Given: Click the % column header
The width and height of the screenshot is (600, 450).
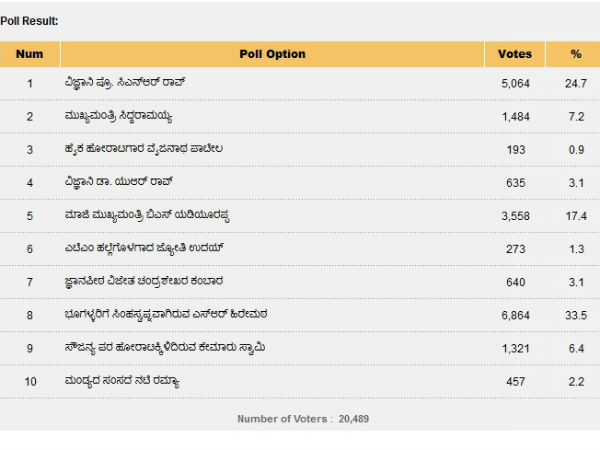Looking at the screenshot, I should tap(575, 53).
